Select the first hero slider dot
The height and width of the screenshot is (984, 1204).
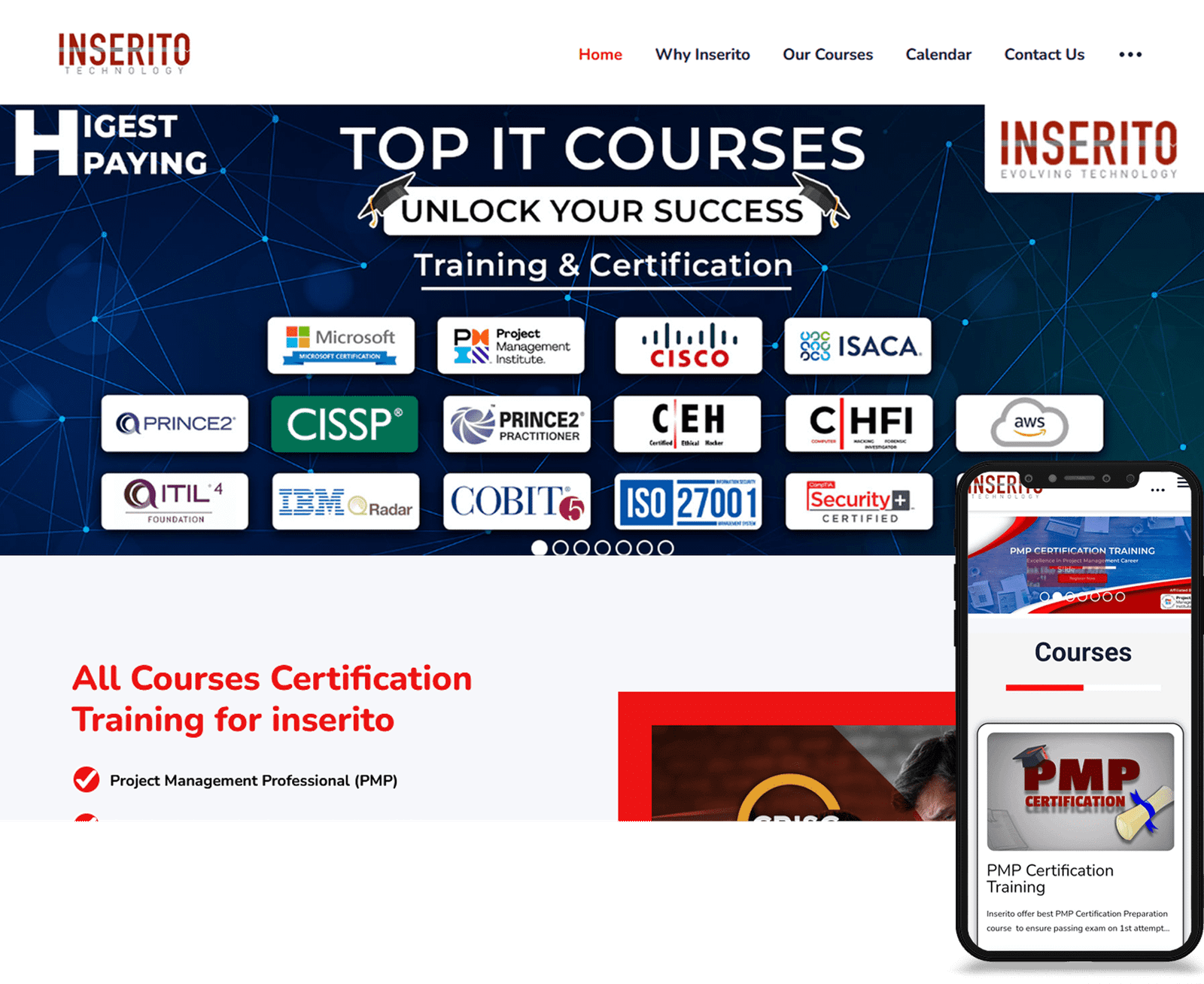tap(540, 548)
